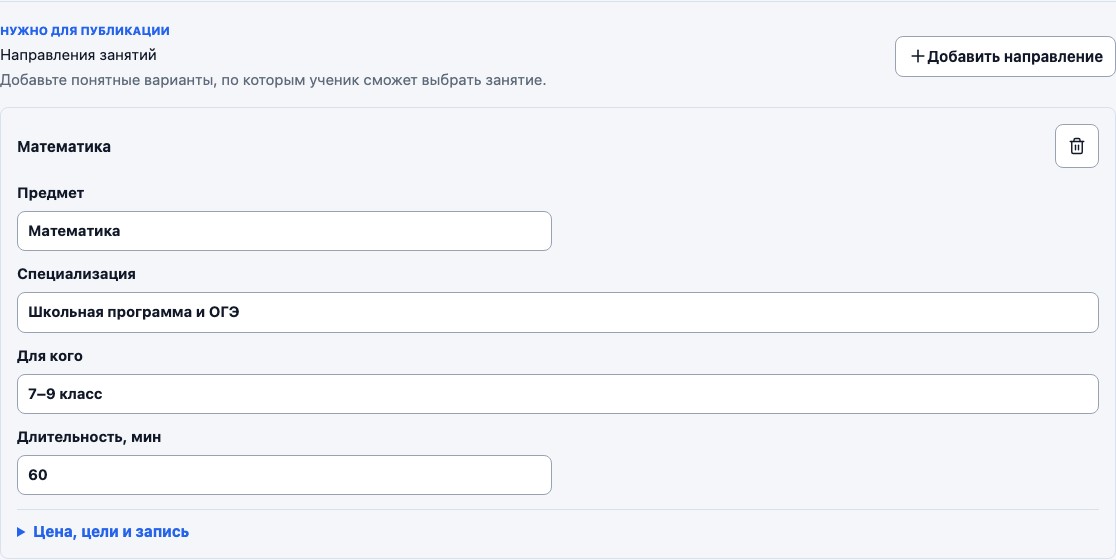The image size is (1116, 560).
Task: Place cursor after Школьная программа и ОГЭ text
Action: point(242,312)
